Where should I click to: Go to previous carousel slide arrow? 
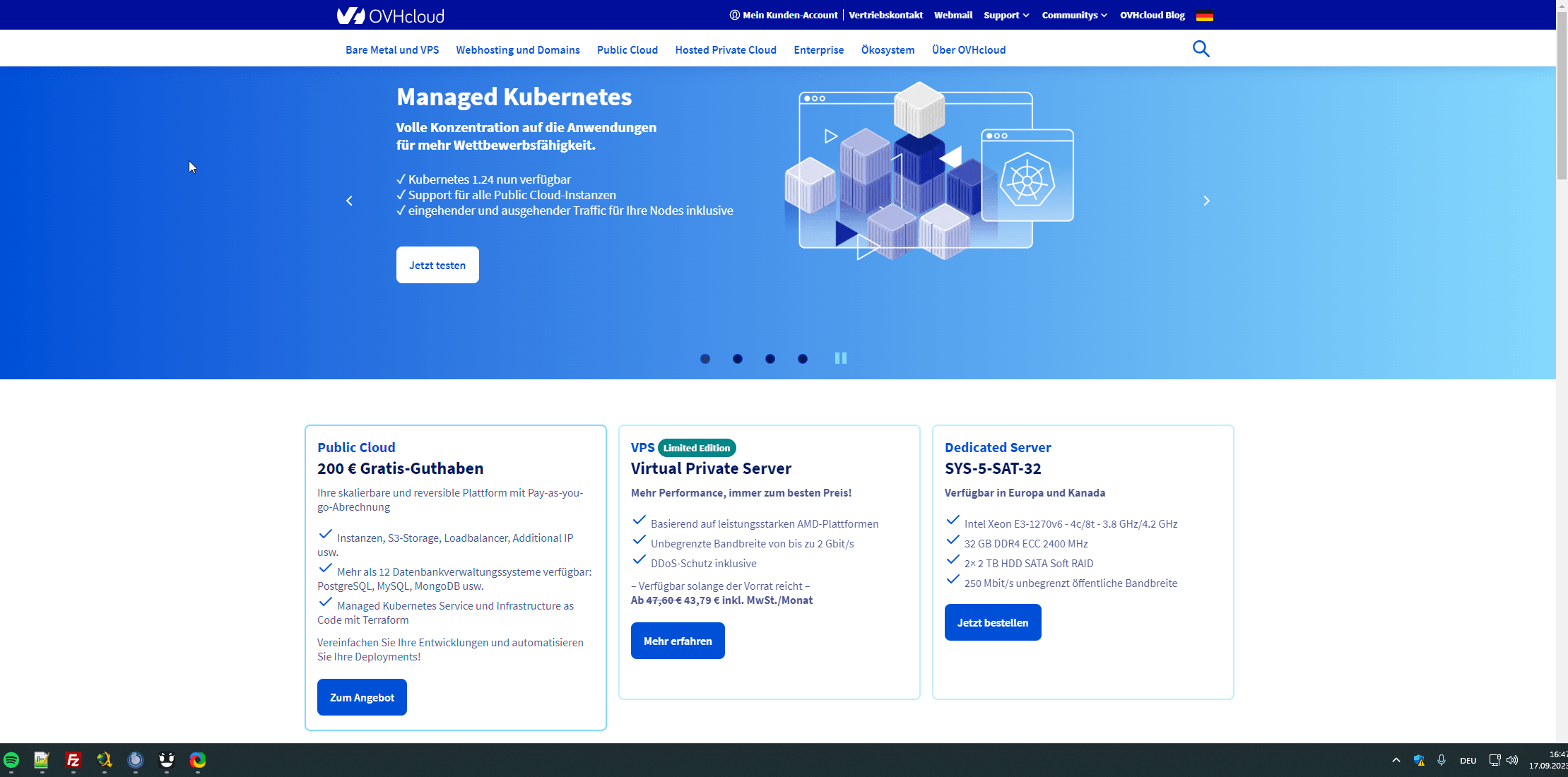(349, 201)
